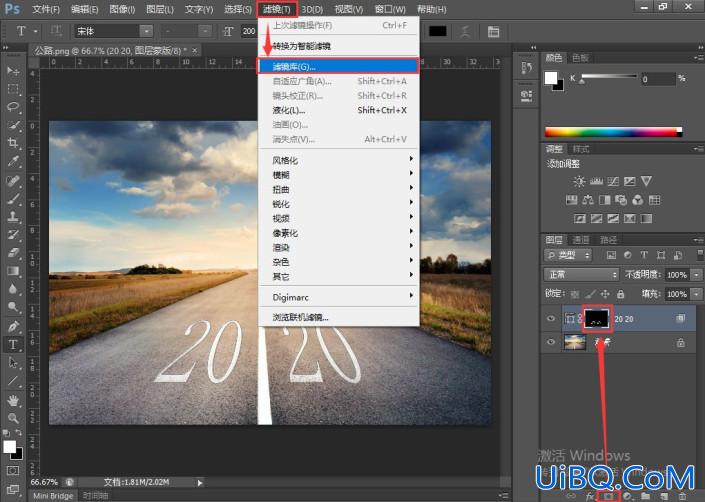705x502 pixels.
Task: Select the Gradient tool
Action: coord(13,271)
